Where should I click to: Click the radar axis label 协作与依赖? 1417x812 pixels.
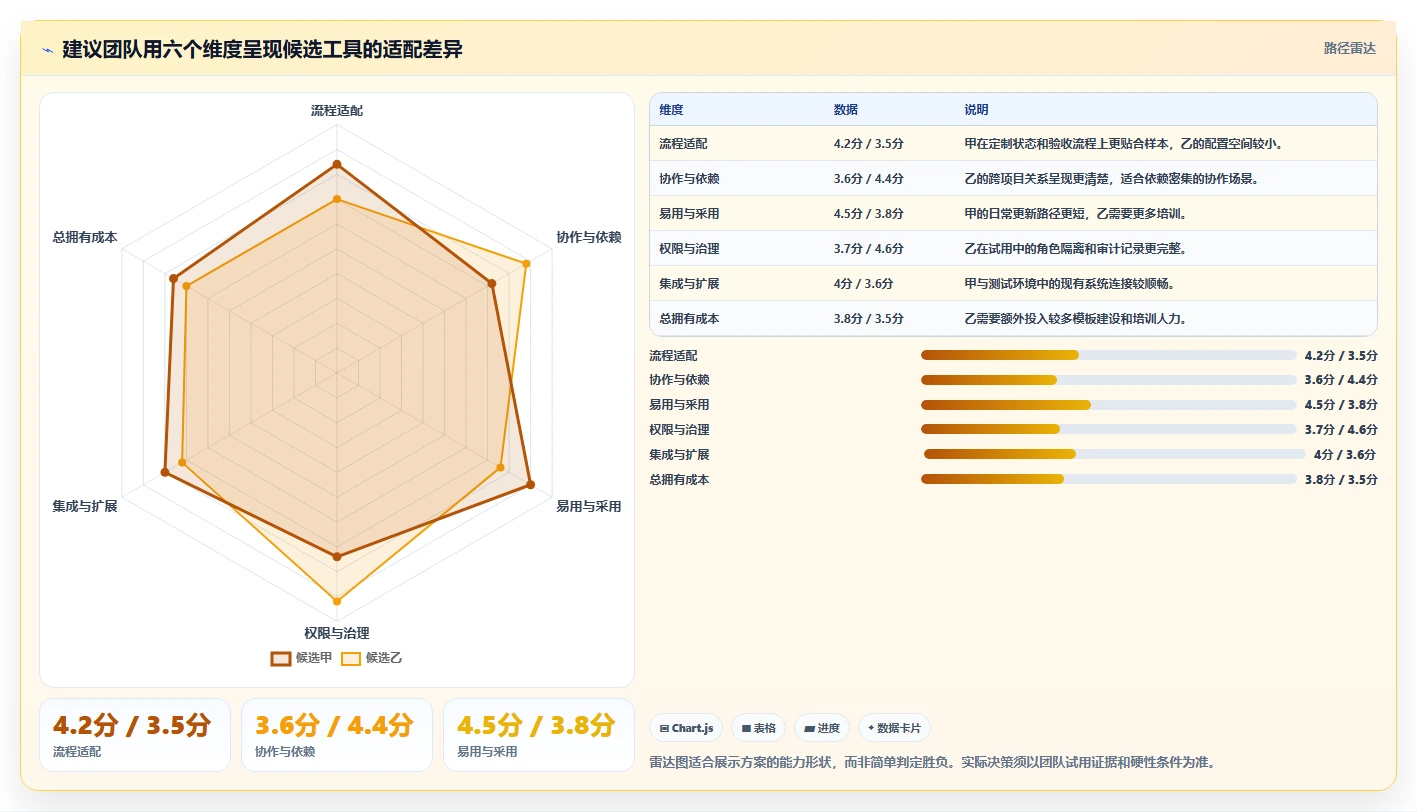[589, 237]
